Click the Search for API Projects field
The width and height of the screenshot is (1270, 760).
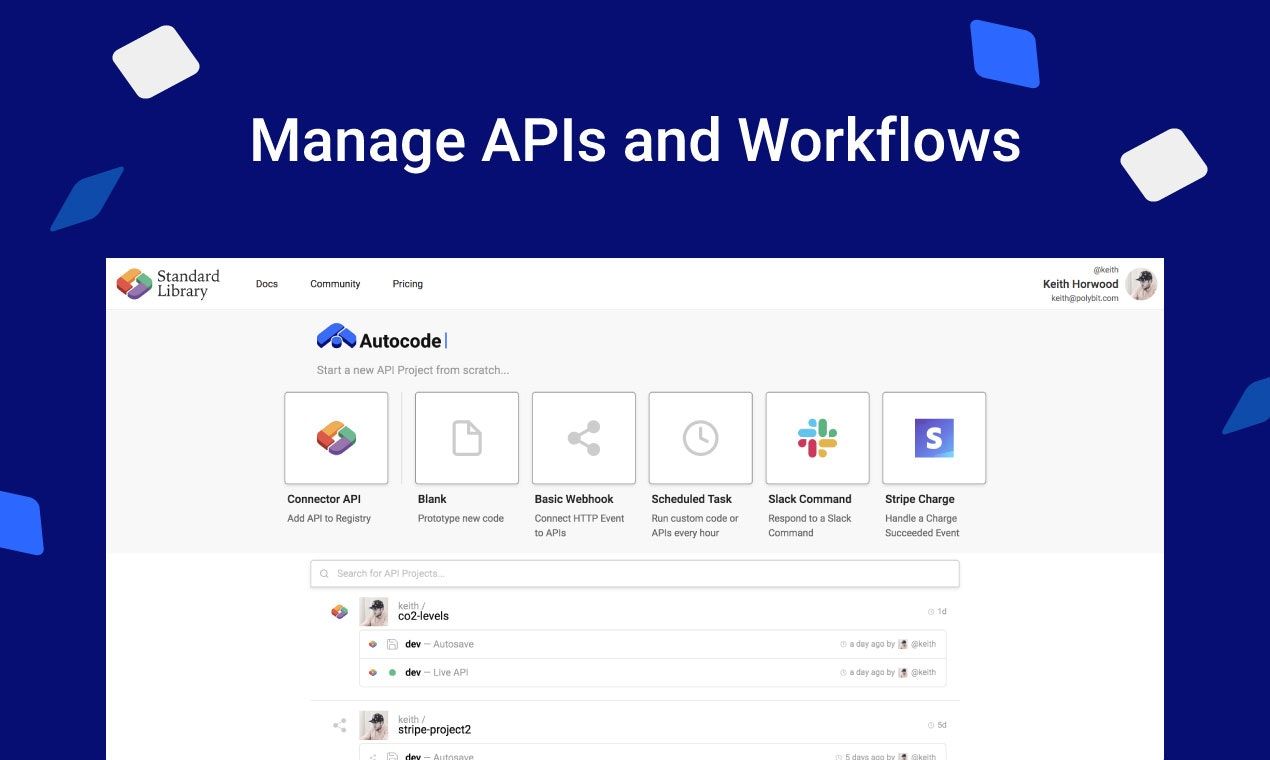coord(634,573)
